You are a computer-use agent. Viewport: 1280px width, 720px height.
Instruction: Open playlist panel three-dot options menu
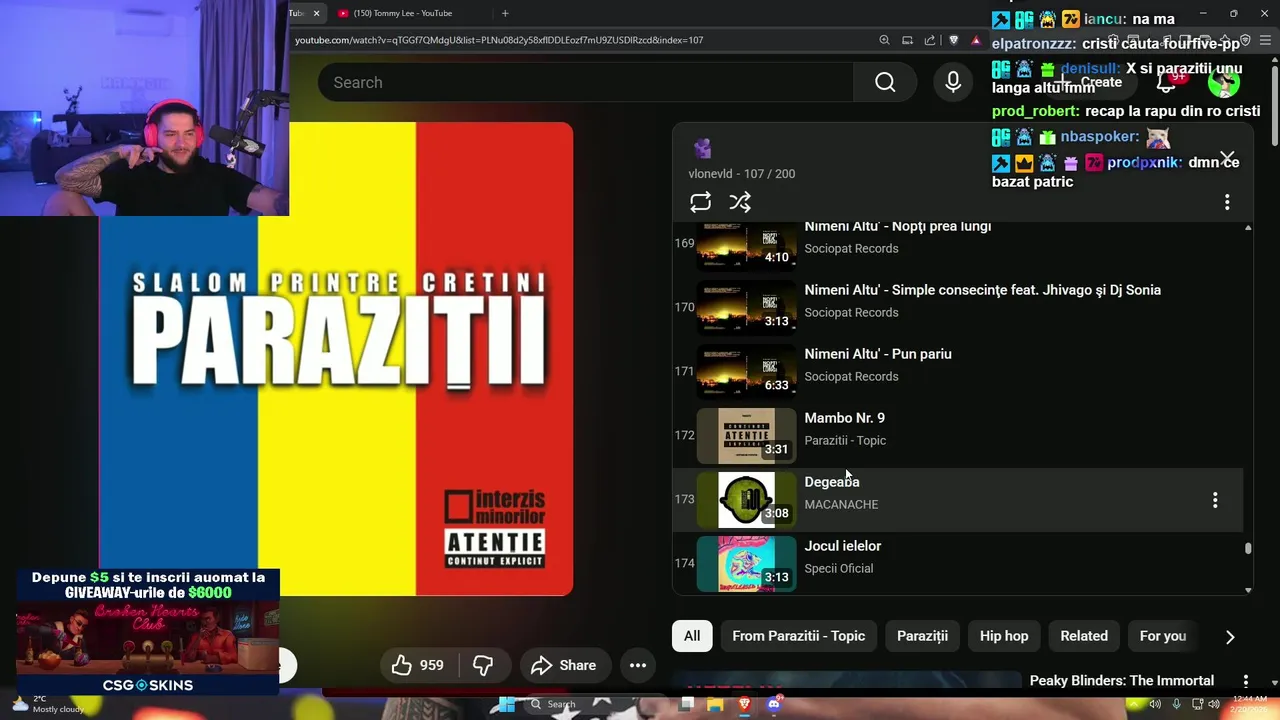pos(1227,202)
